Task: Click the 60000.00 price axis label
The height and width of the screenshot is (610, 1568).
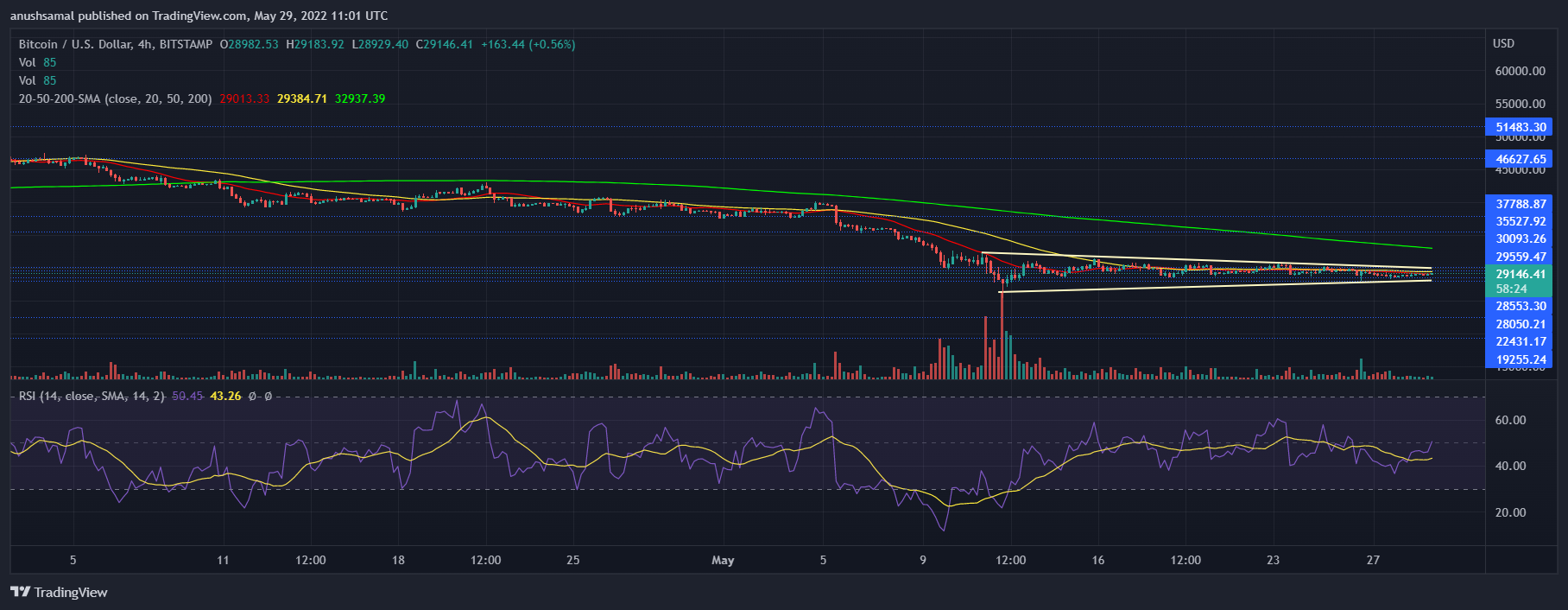Action: pos(1520,71)
